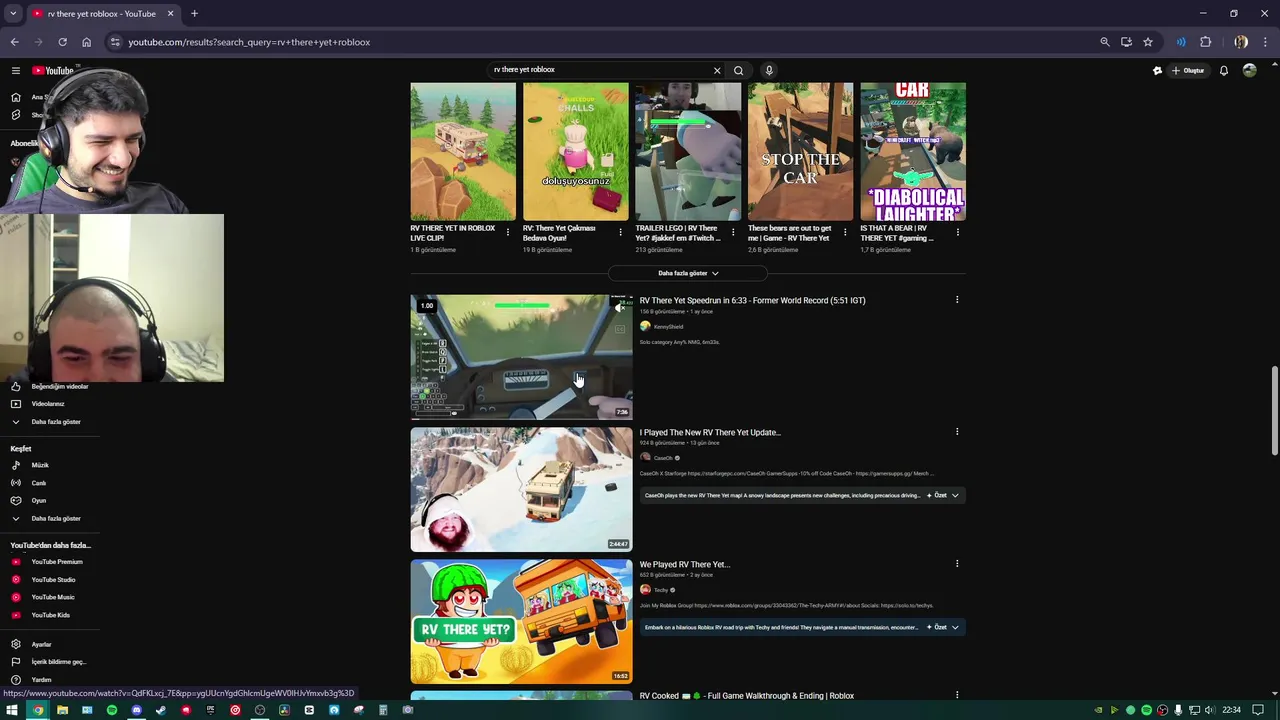The image size is (1280, 720).
Task: Click the magnifier search button
Action: pyautogui.click(x=738, y=70)
